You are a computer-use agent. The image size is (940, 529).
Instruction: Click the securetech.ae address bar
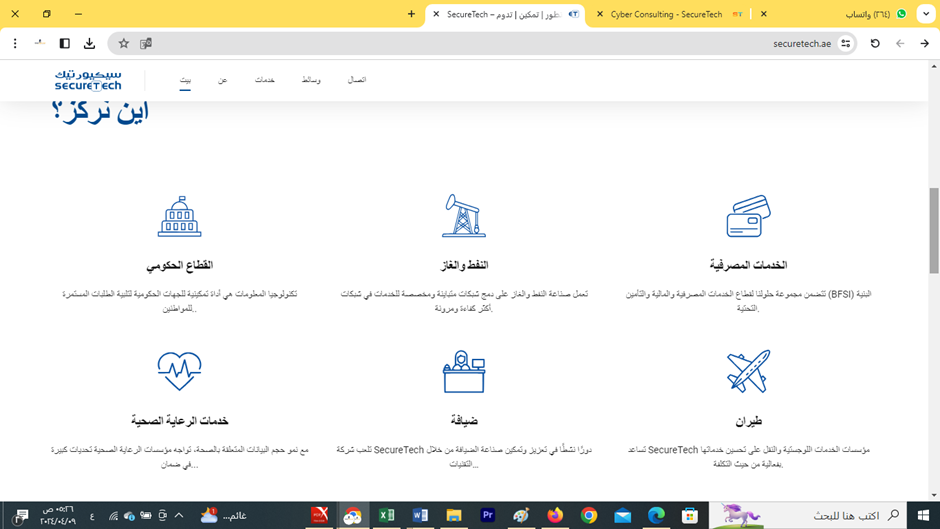tap(483, 43)
